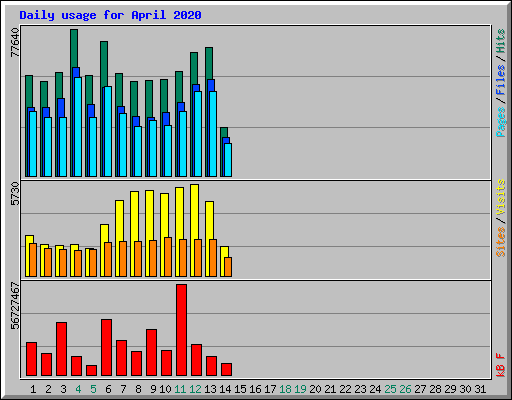Screen dimensions: 512x400
Task: Click day label 11 on the x-axis
Action: click(180, 389)
